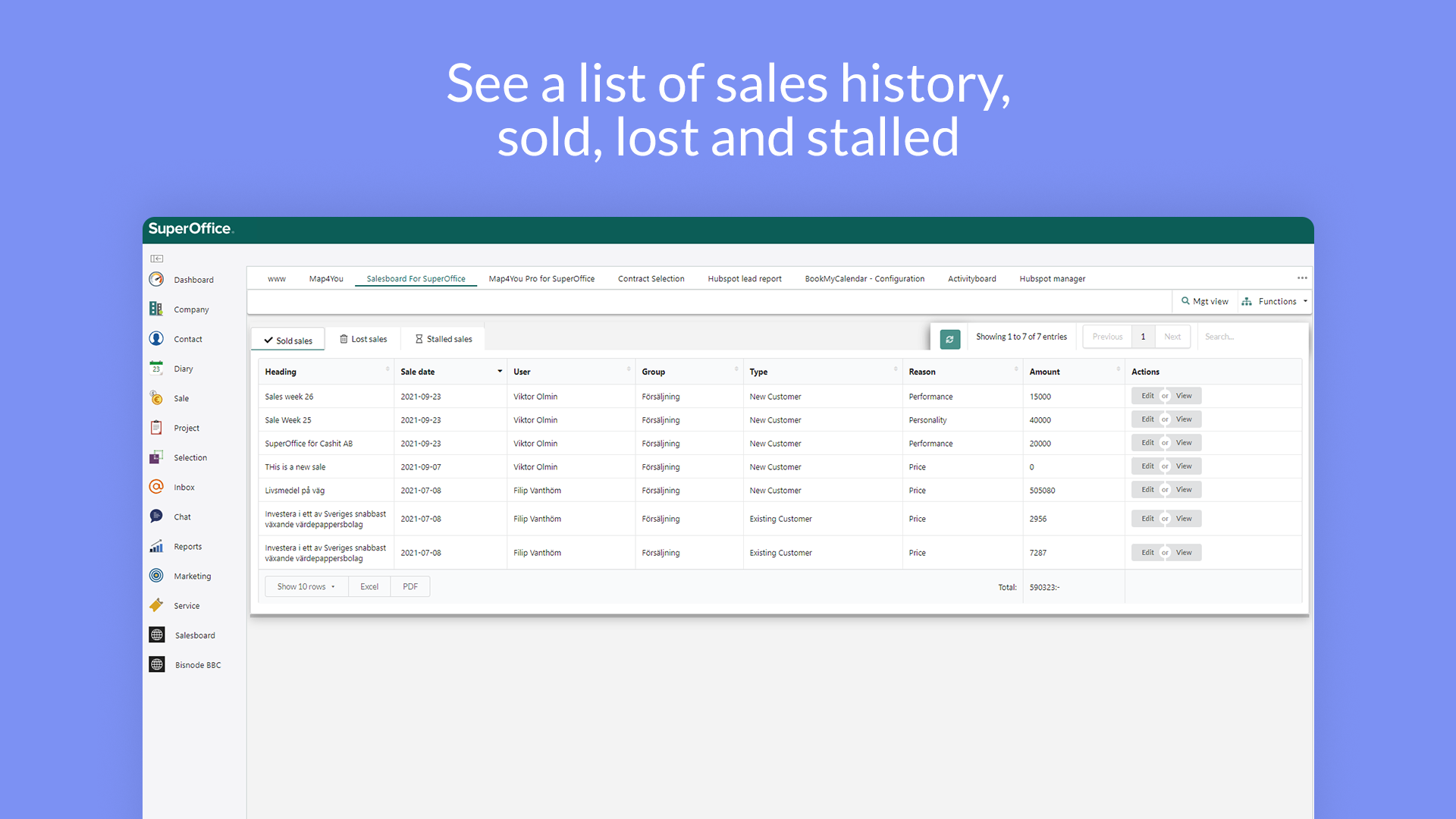
Task: Click the Sale coins icon
Action: (156, 397)
